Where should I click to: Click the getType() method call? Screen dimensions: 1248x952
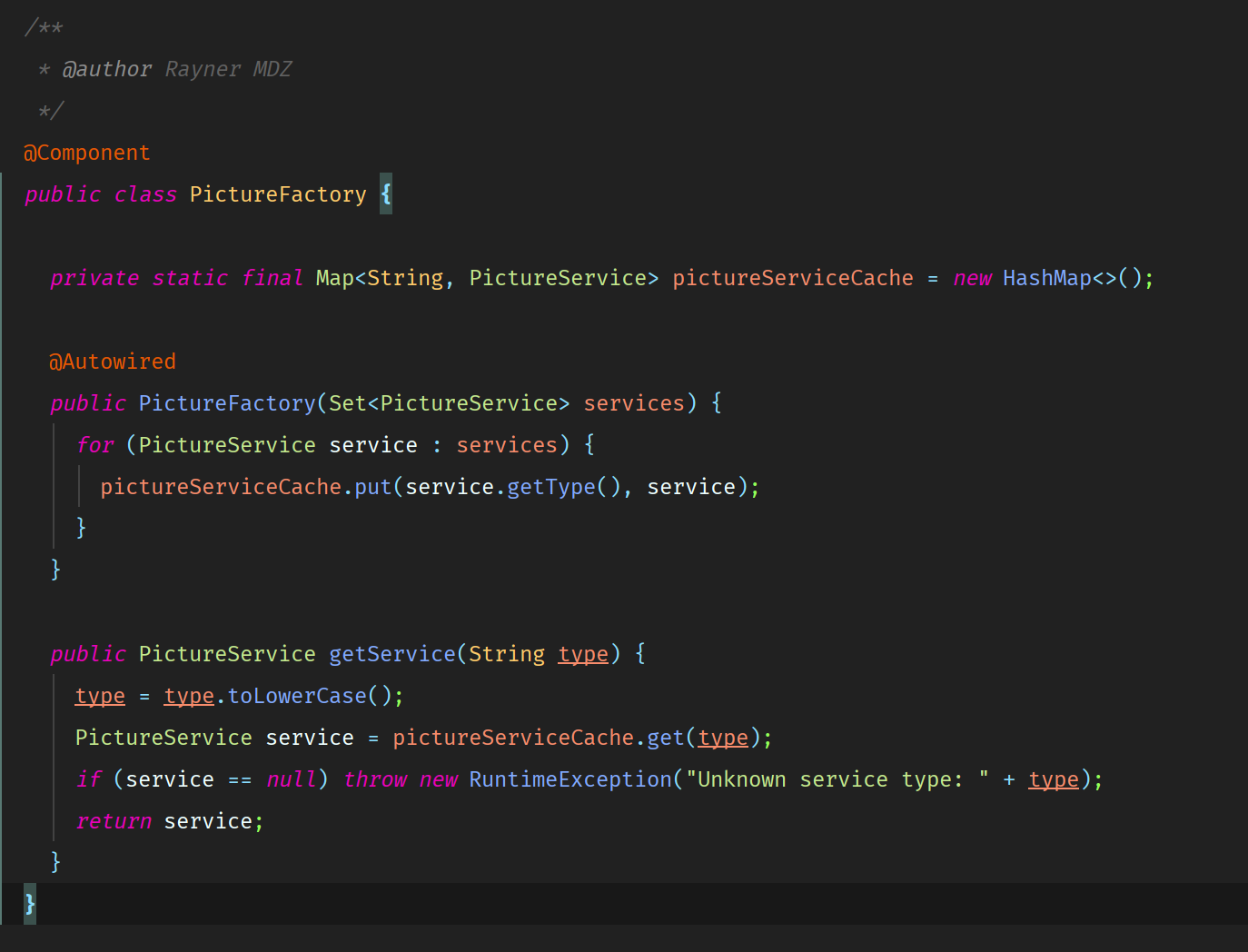550,487
